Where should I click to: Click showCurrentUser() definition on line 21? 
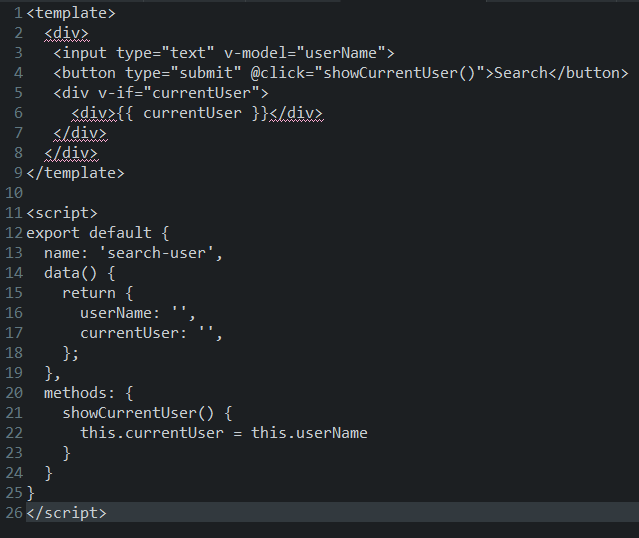(138, 413)
